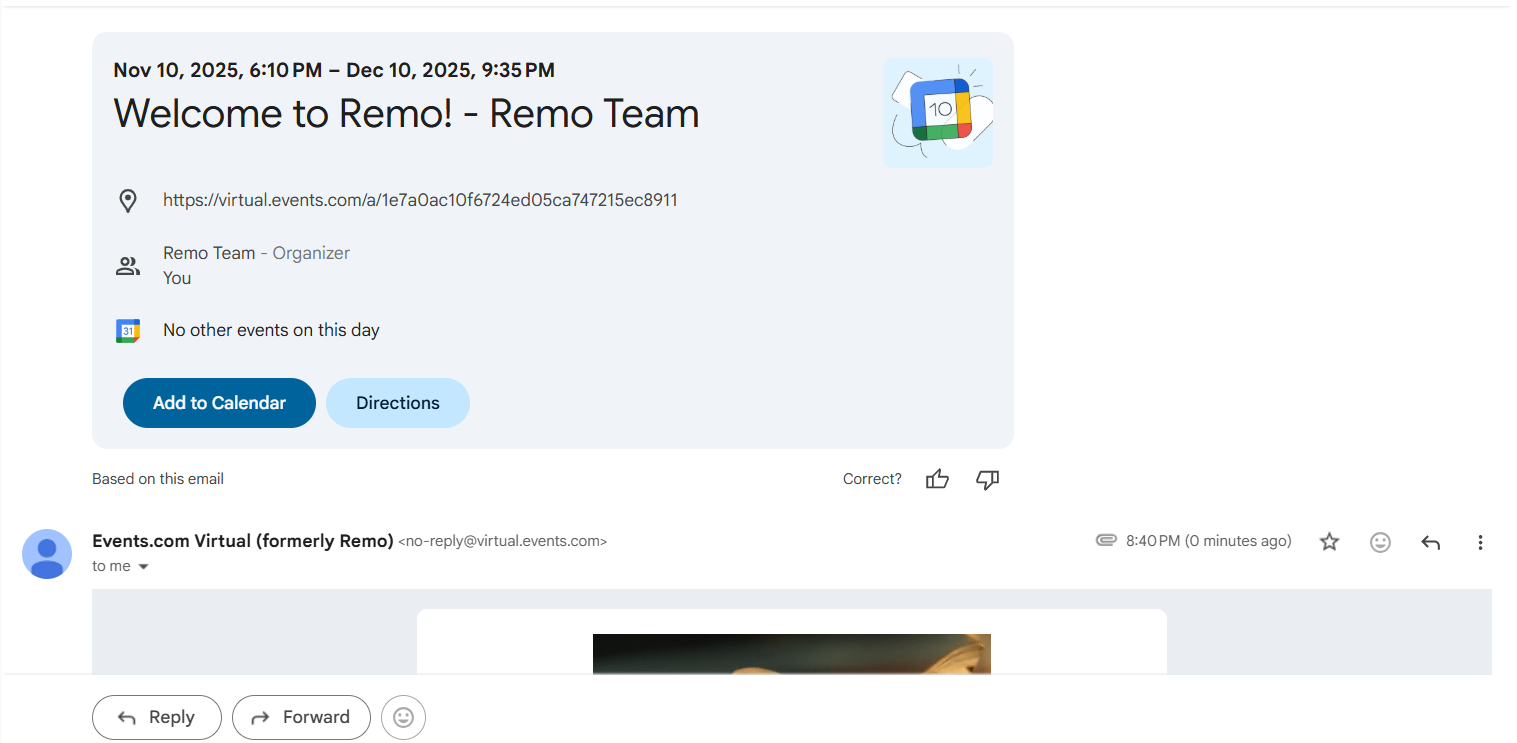The height and width of the screenshot is (743, 1517).
Task: Click the Google Calendar icon beside event availability
Action: [127, 330]
